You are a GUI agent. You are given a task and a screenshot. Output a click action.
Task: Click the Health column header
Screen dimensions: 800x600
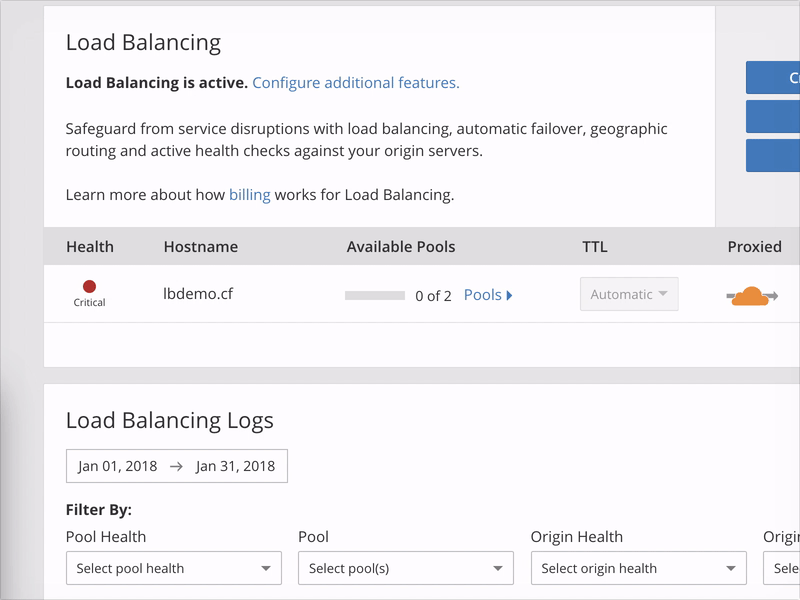click(90, 246)
